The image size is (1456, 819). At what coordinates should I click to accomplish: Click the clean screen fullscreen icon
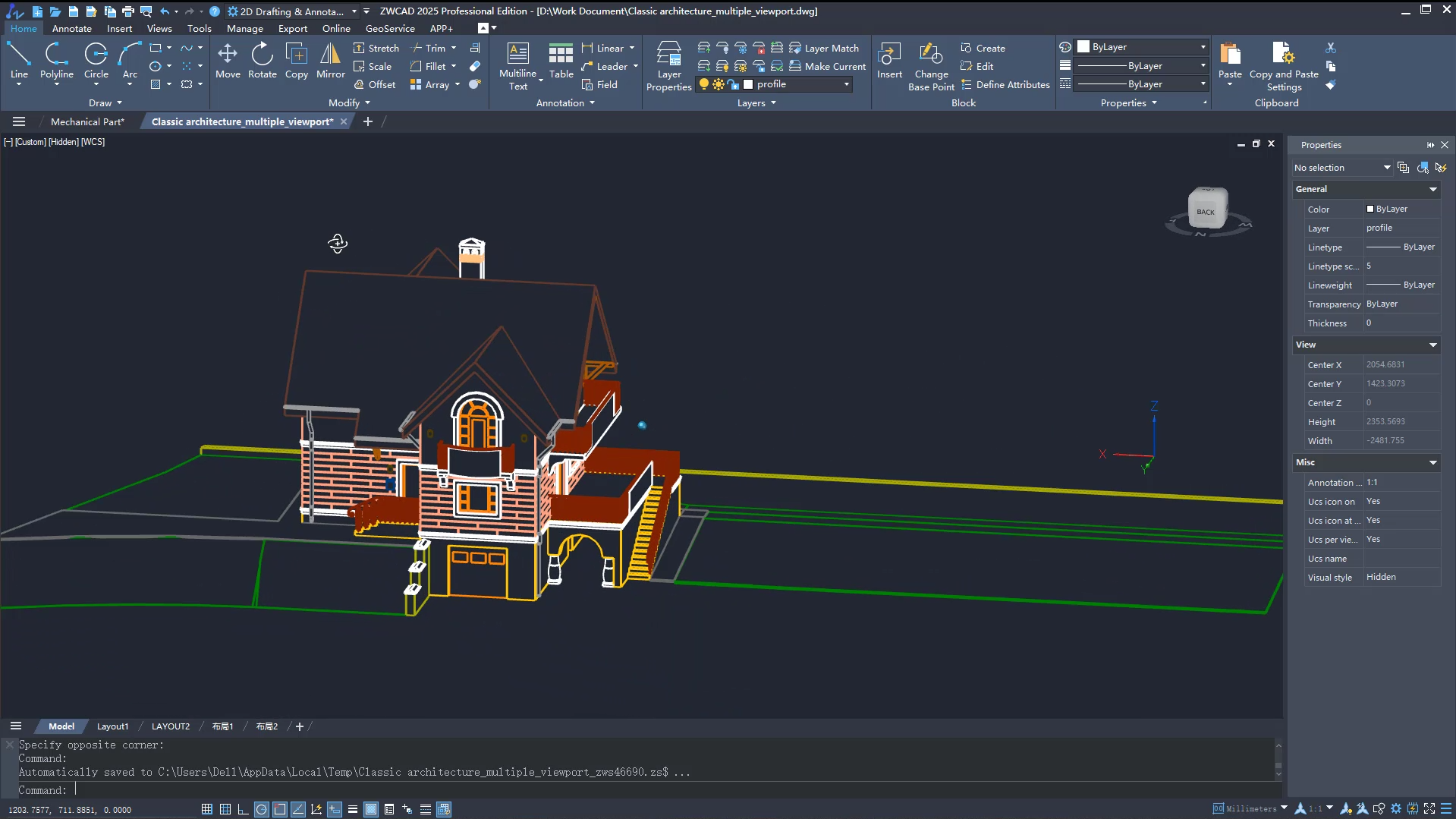click(1429, 809)
